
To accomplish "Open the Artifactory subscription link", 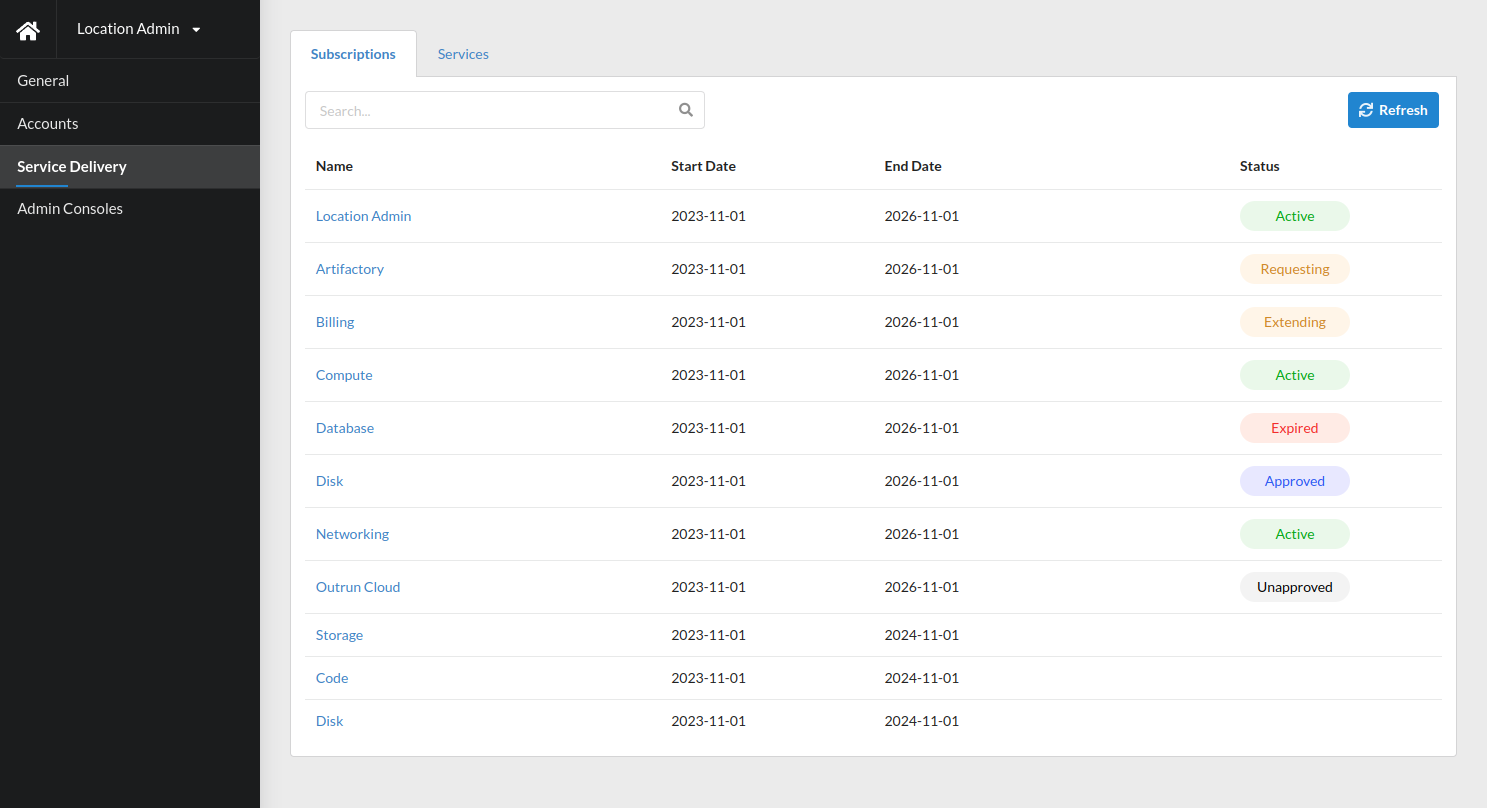I will [x=349, y=269].
